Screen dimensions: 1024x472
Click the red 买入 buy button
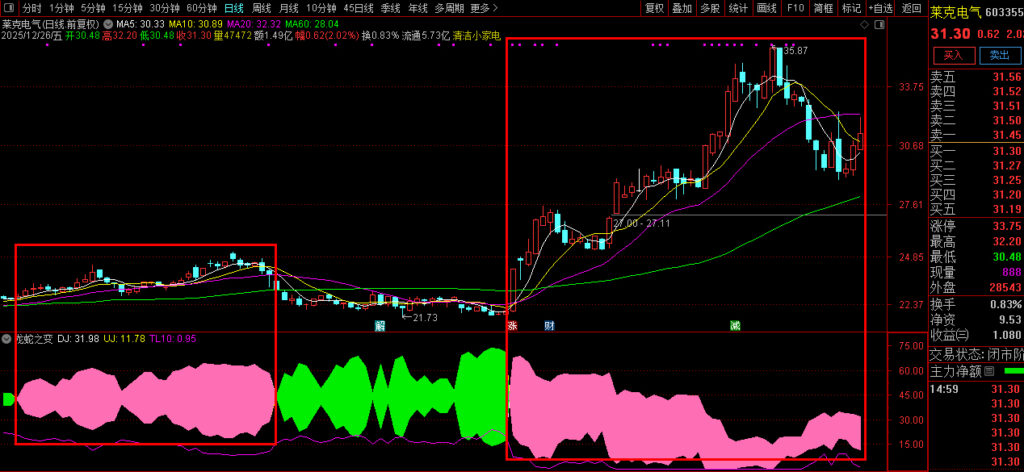[x=953, y=55]
